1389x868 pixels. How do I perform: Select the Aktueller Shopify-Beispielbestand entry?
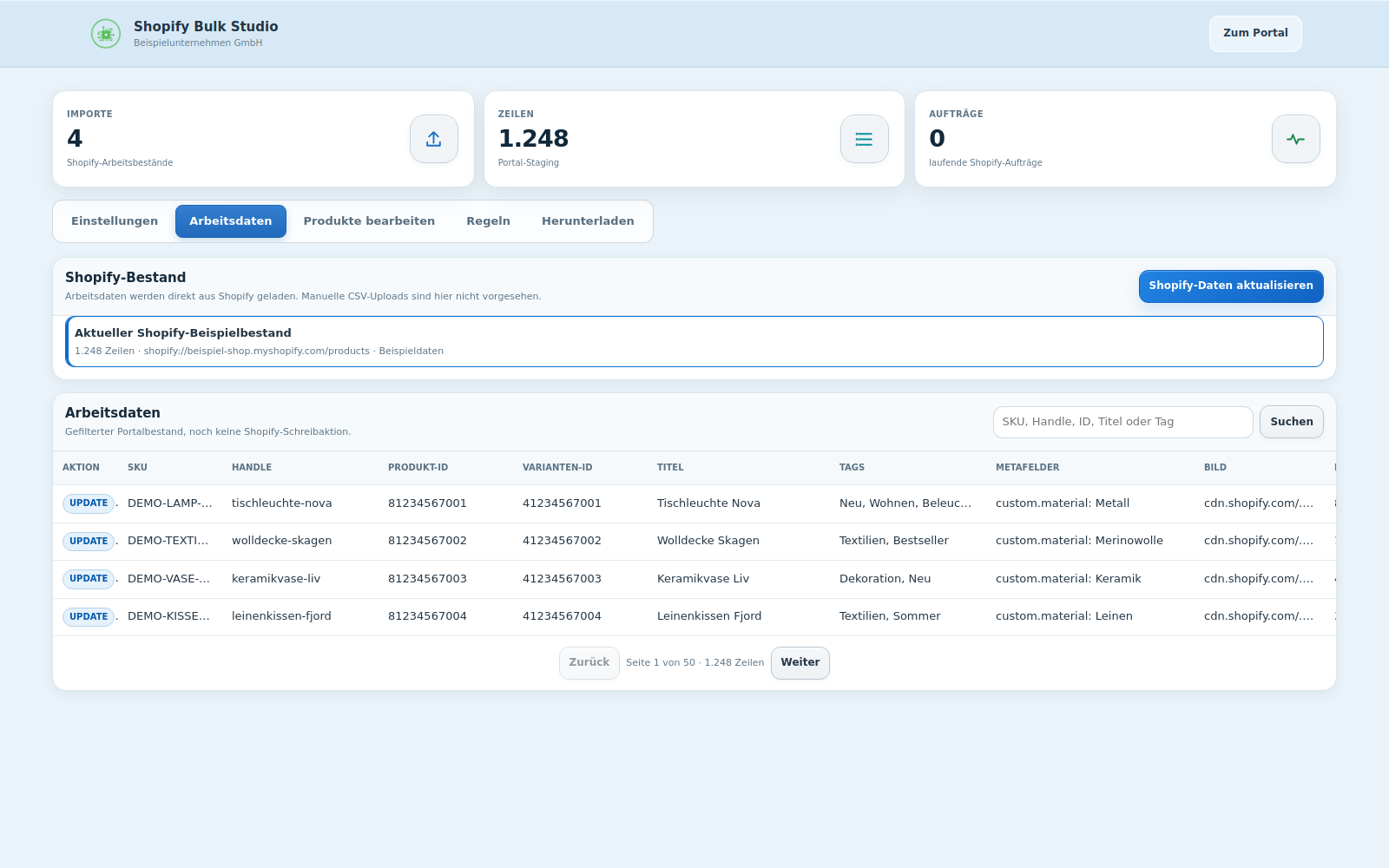click(x=694, y=341)
